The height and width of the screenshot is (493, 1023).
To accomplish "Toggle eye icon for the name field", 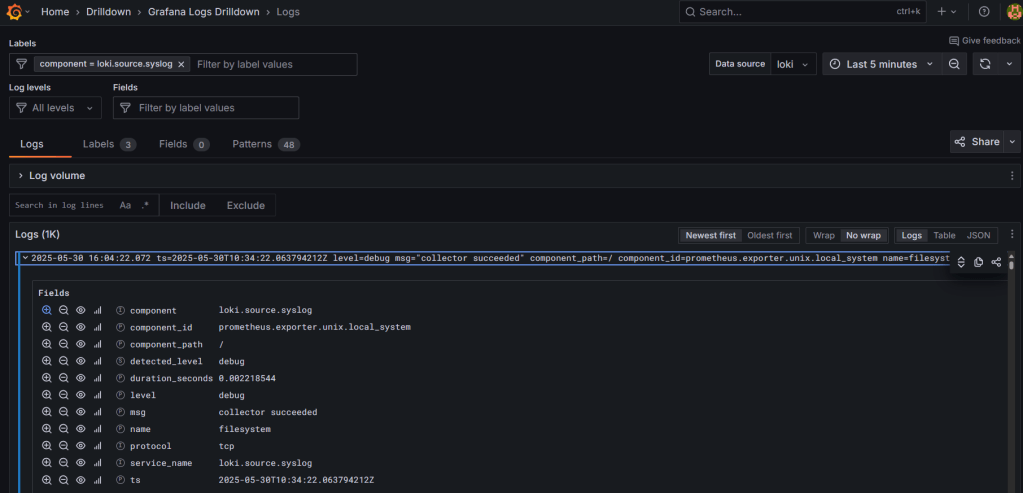I will (x=80, y=429).
